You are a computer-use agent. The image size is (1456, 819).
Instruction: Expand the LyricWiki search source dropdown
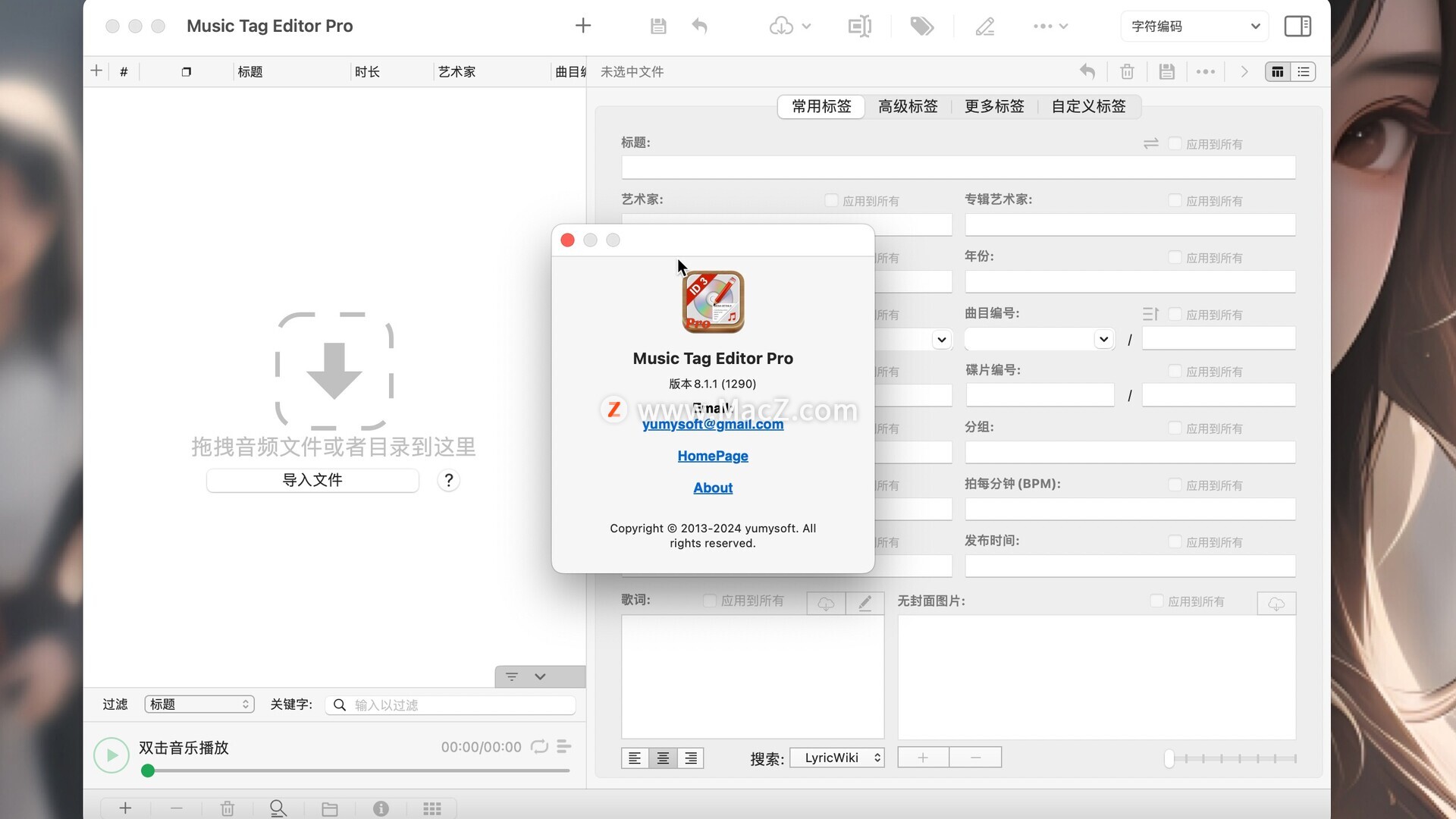click(837, 758)
